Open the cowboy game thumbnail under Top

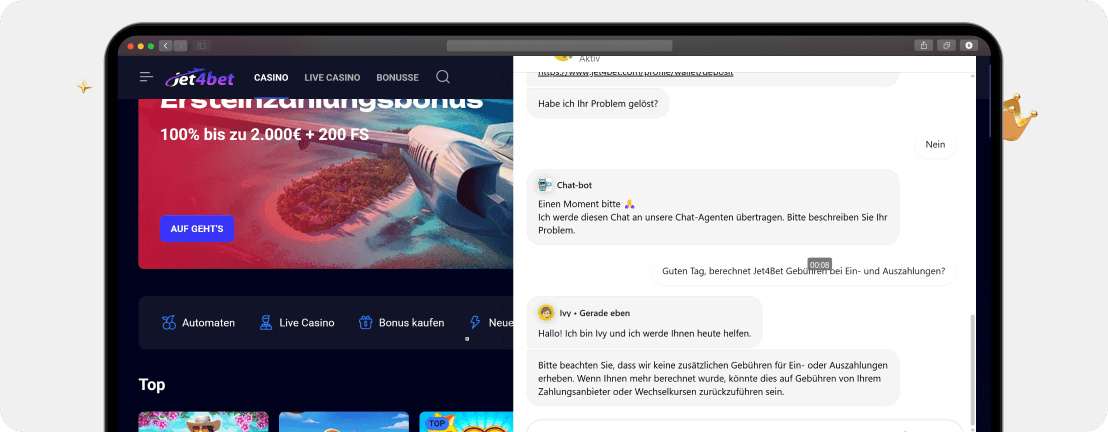coord(204,421)
